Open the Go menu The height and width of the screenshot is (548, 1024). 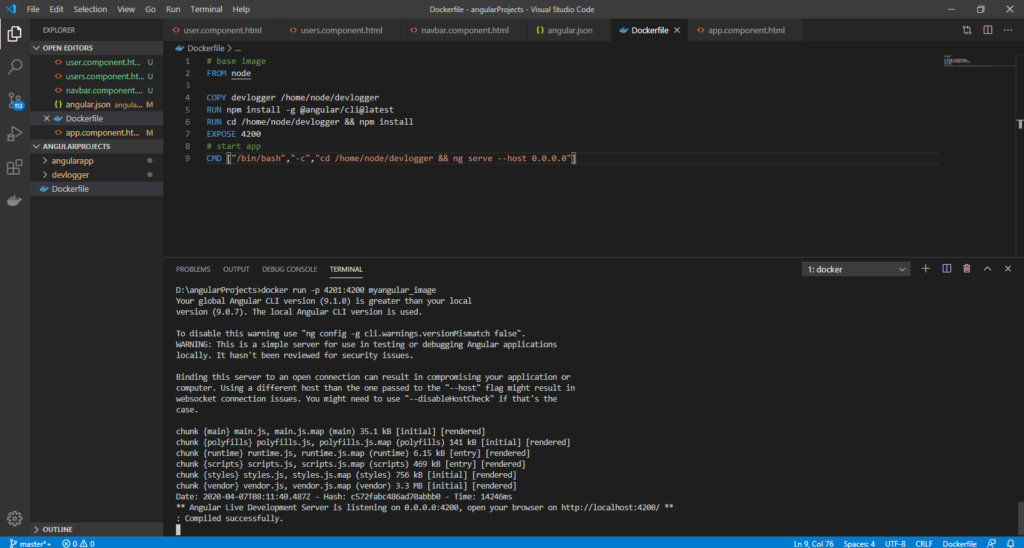coord(150,9)
